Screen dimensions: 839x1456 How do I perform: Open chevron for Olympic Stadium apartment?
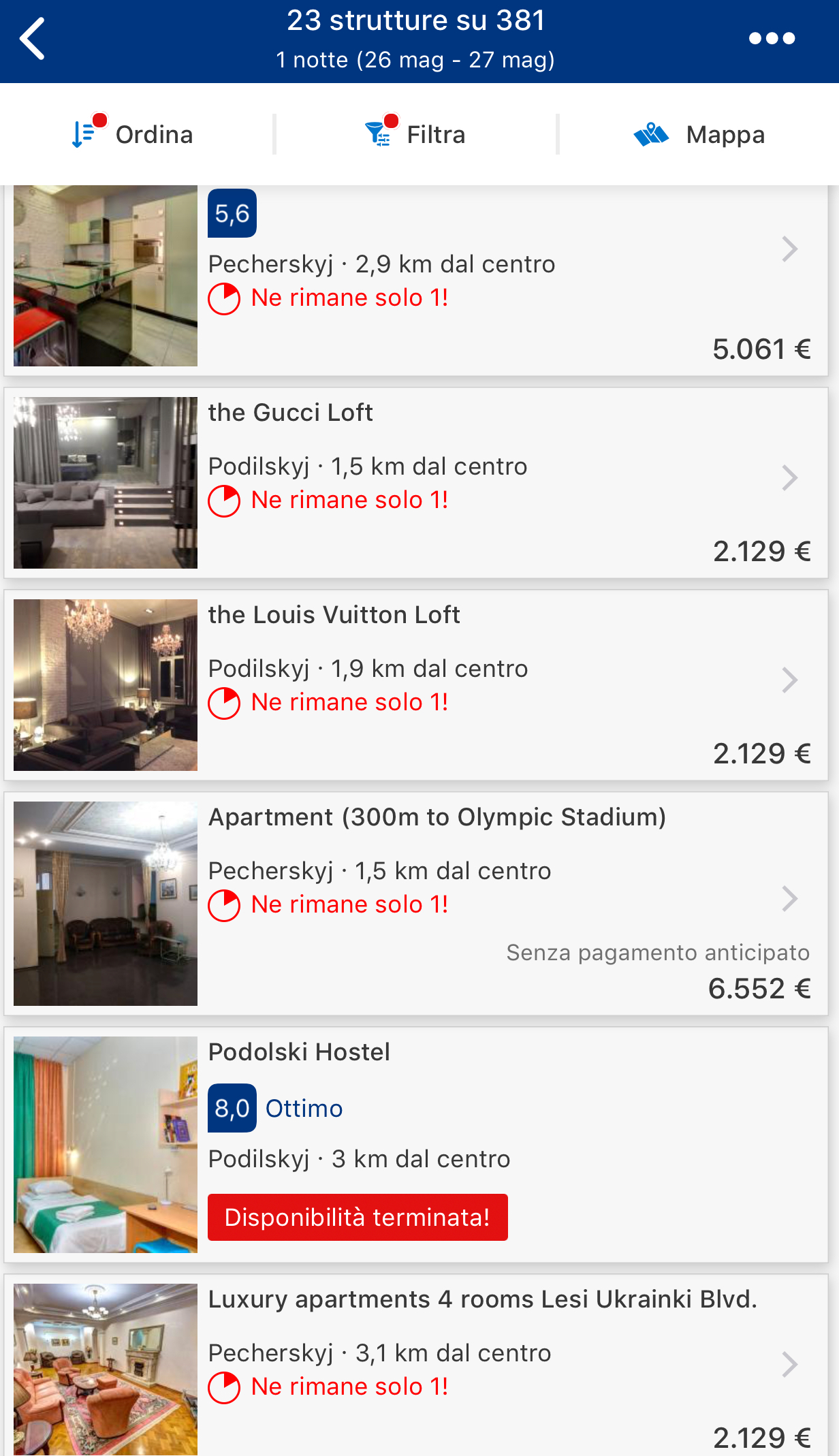tap(789, 899)
